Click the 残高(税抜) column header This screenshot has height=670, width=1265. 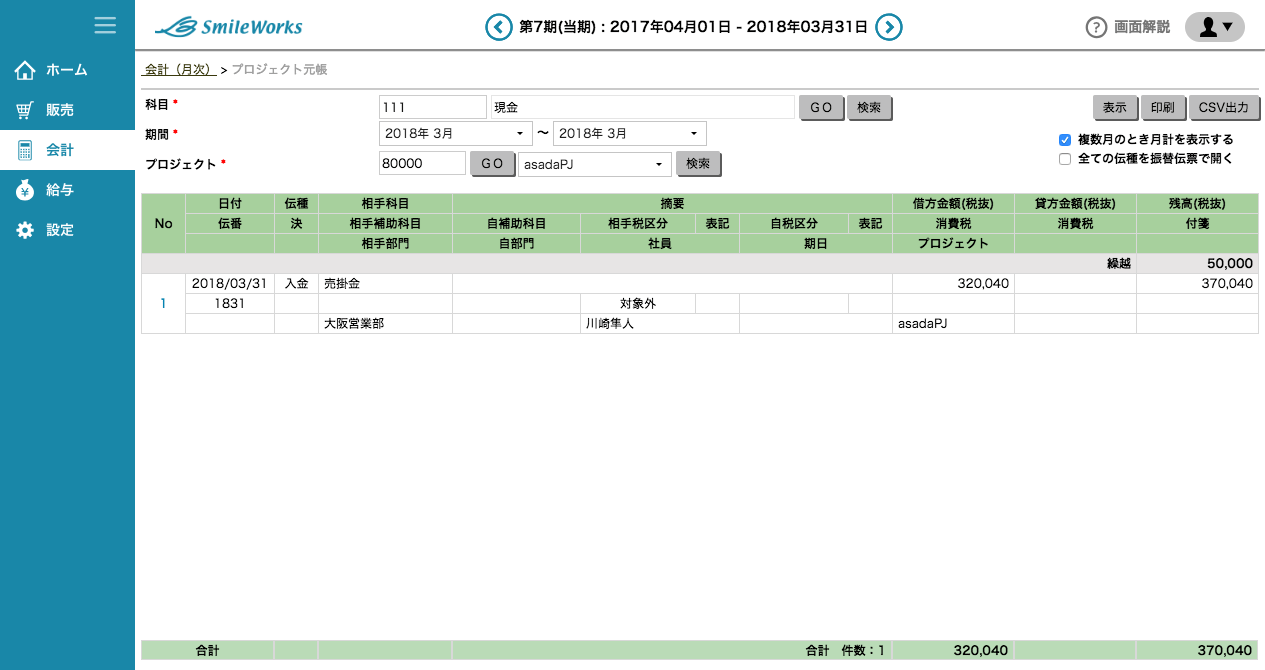pos(1197,203)
